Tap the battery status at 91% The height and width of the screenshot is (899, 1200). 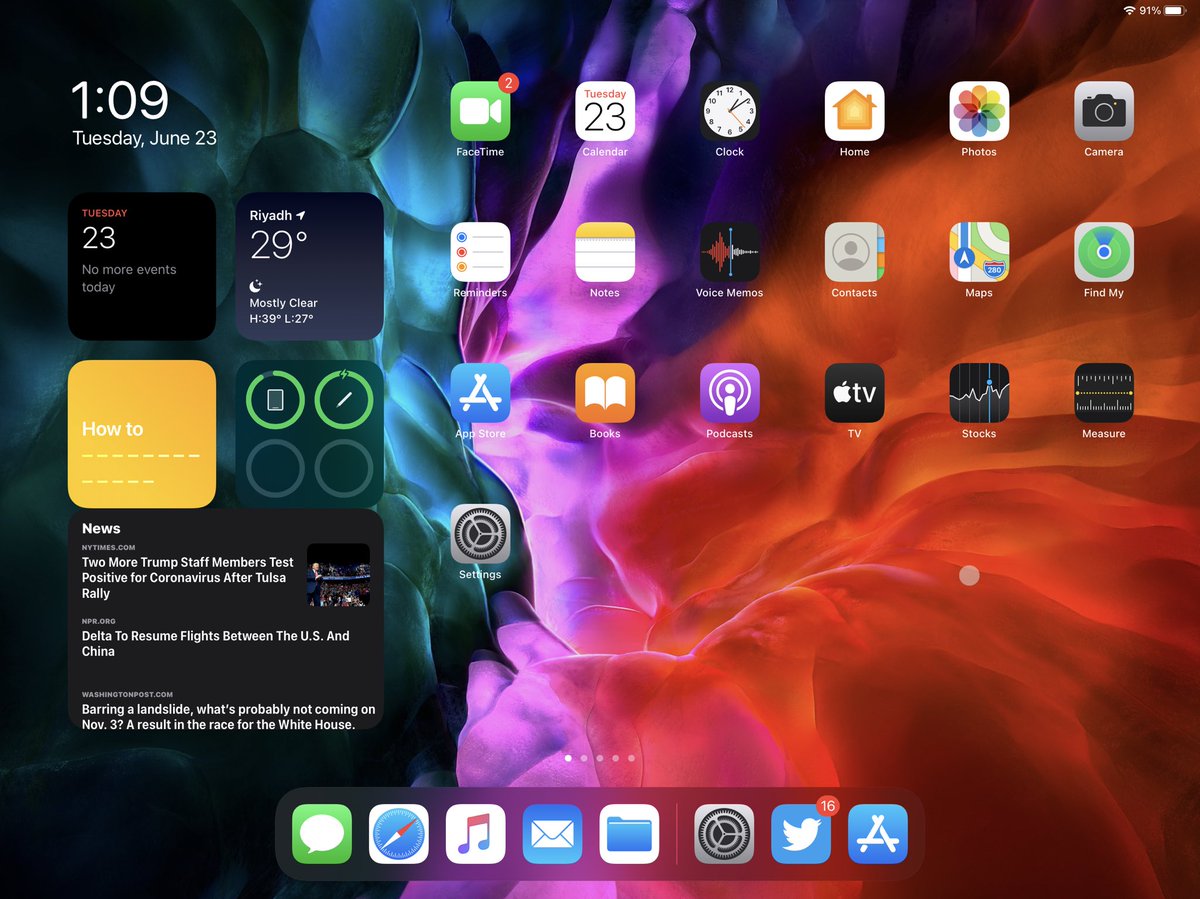[x=1162, y=11]
